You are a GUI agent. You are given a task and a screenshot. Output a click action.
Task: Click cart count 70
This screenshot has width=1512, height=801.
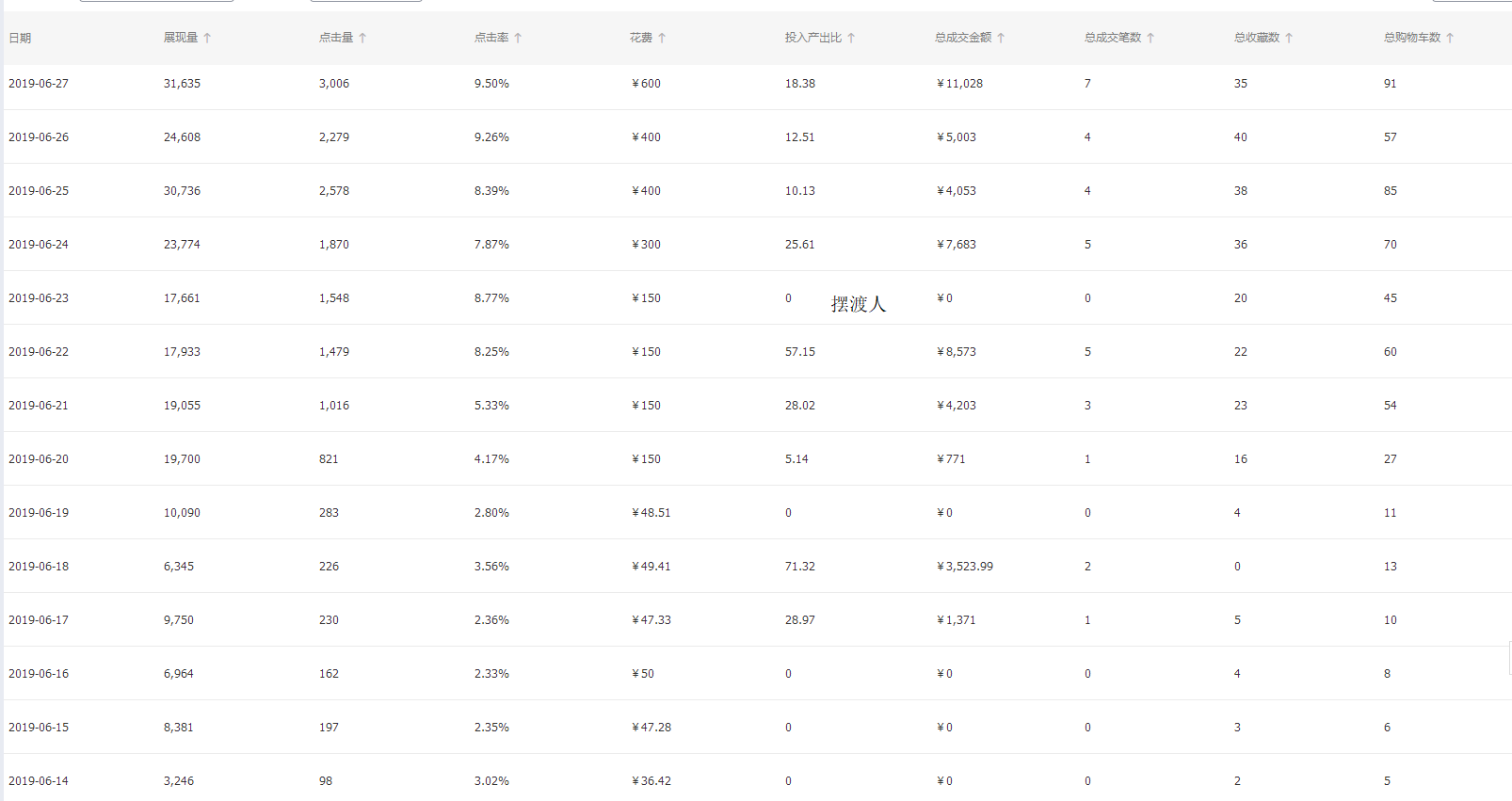click(1391, 245)
